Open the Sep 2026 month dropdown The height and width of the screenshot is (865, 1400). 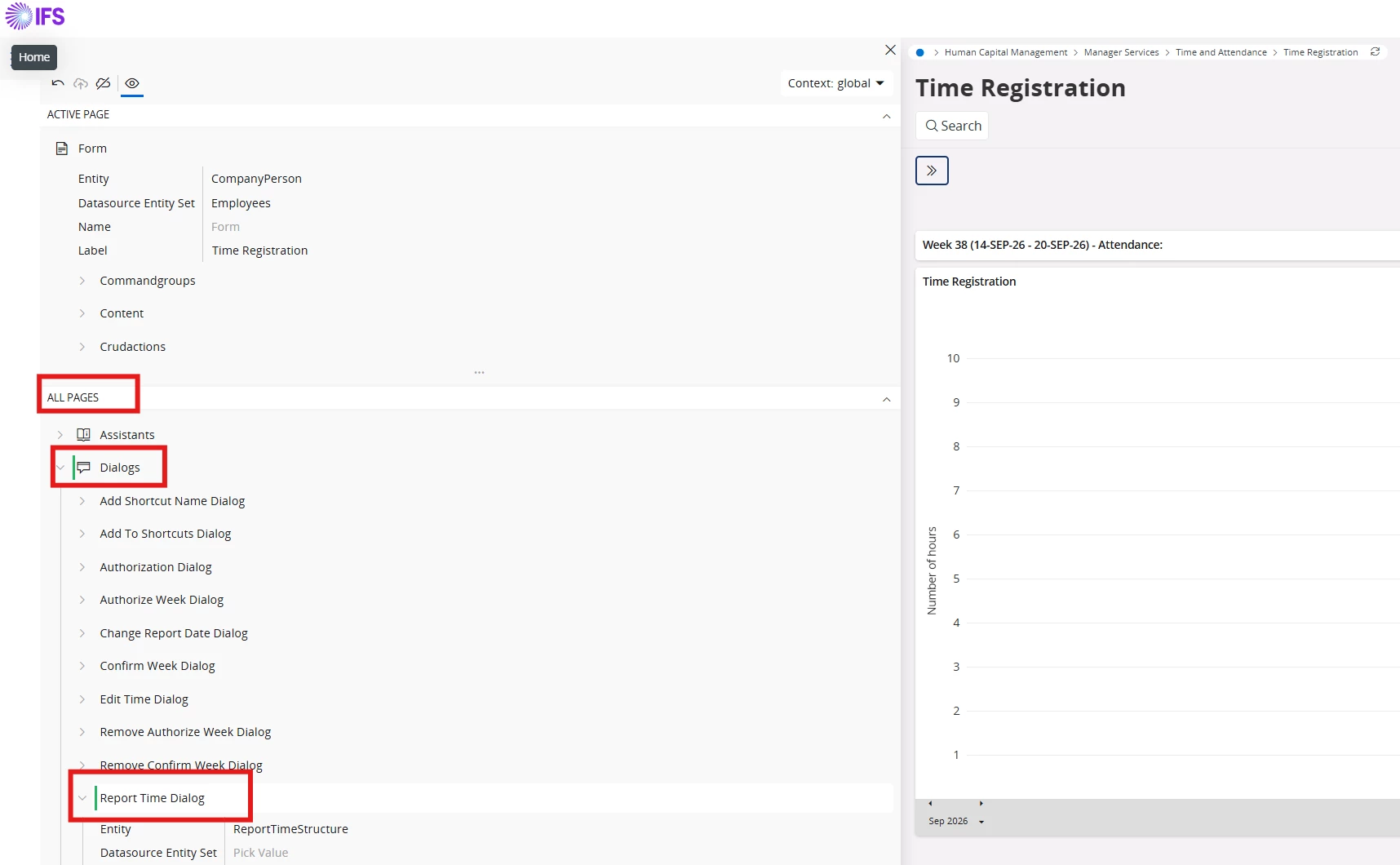(x=956, y=821)
